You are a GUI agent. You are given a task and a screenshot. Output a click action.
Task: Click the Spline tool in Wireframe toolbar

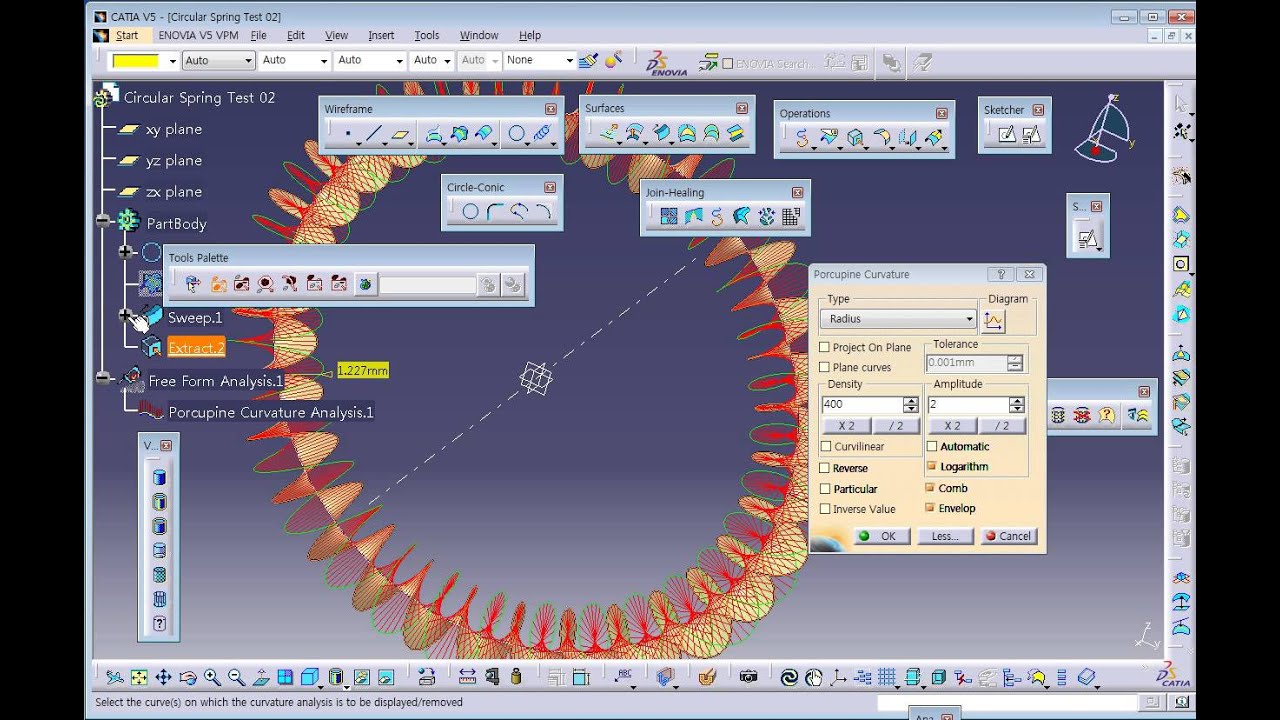[542, 134]
